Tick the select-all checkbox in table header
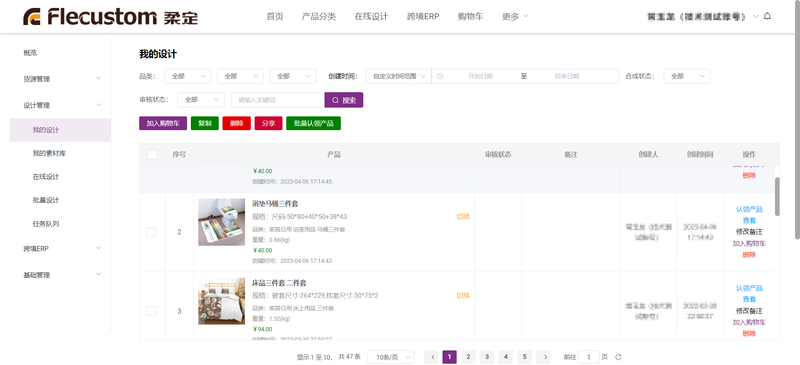 point(152,154)
